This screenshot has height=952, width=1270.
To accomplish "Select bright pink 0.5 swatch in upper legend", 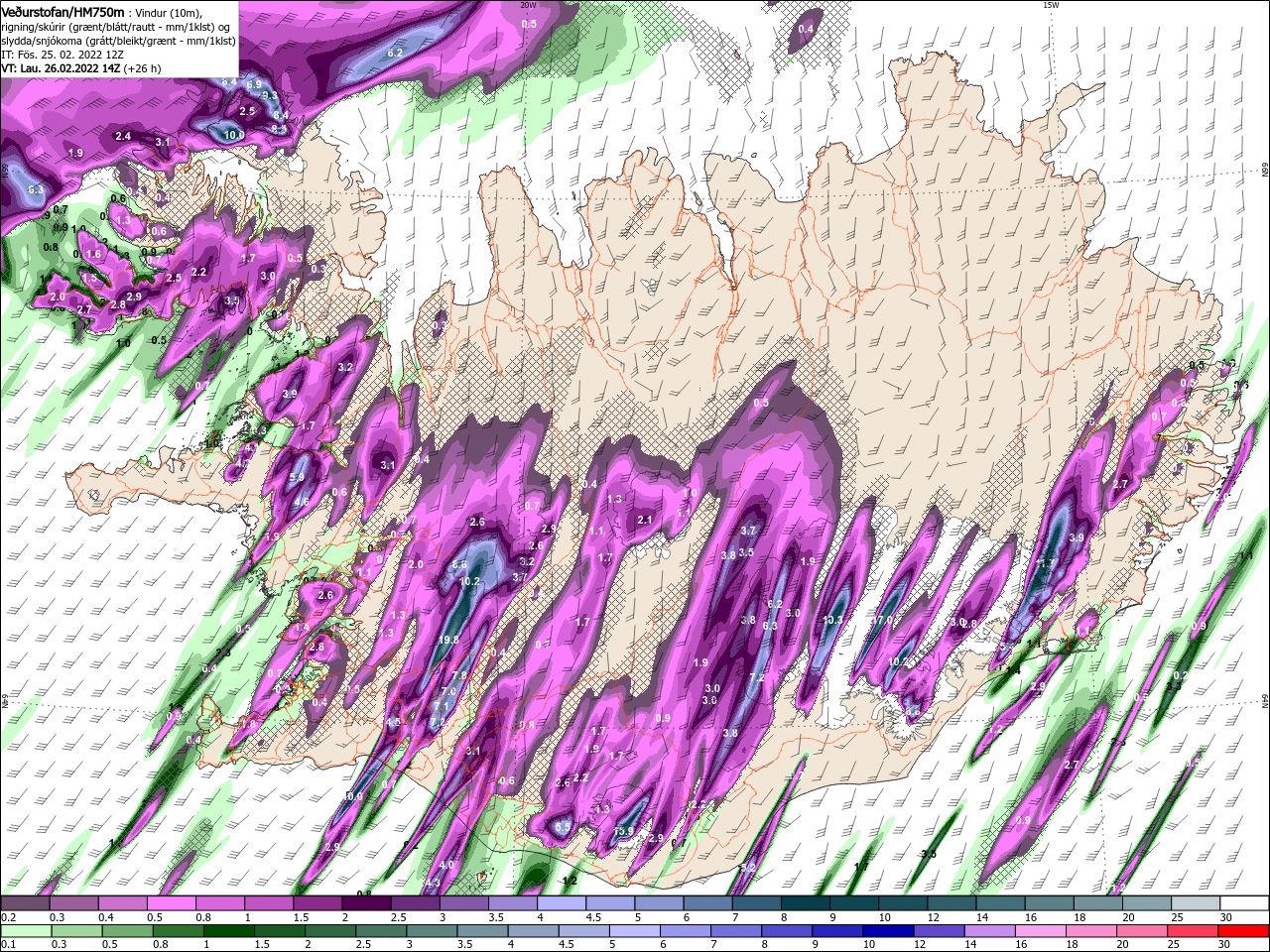I will click(x=171, y=903).
